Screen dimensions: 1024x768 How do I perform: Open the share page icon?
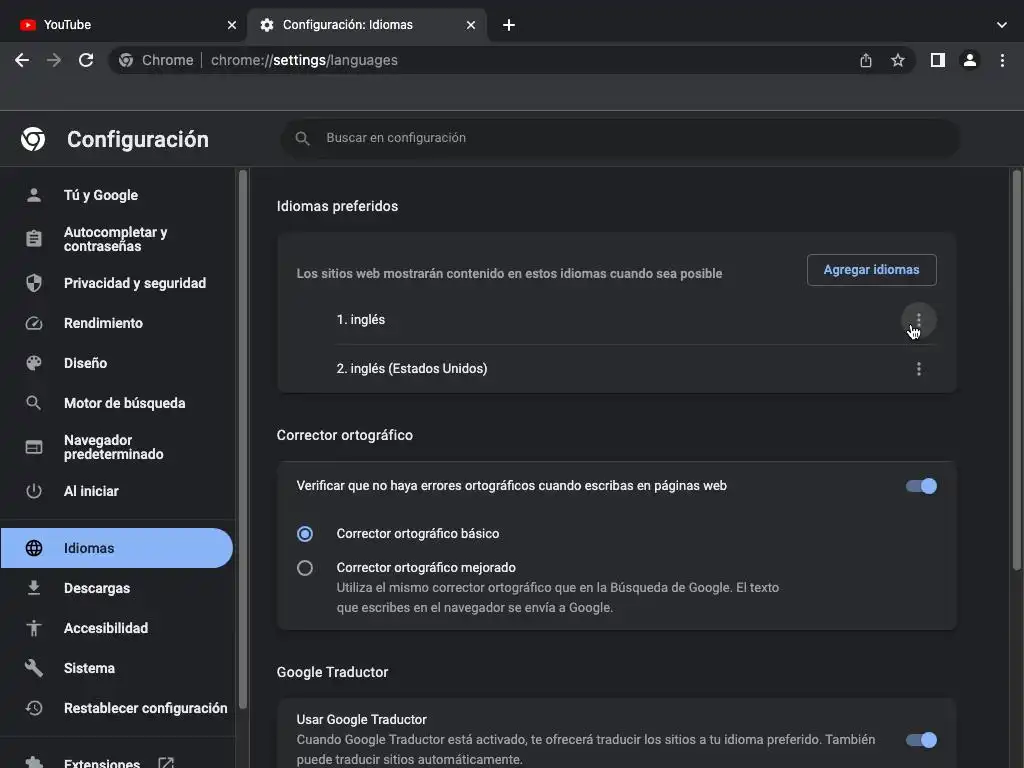click(866, 60)
